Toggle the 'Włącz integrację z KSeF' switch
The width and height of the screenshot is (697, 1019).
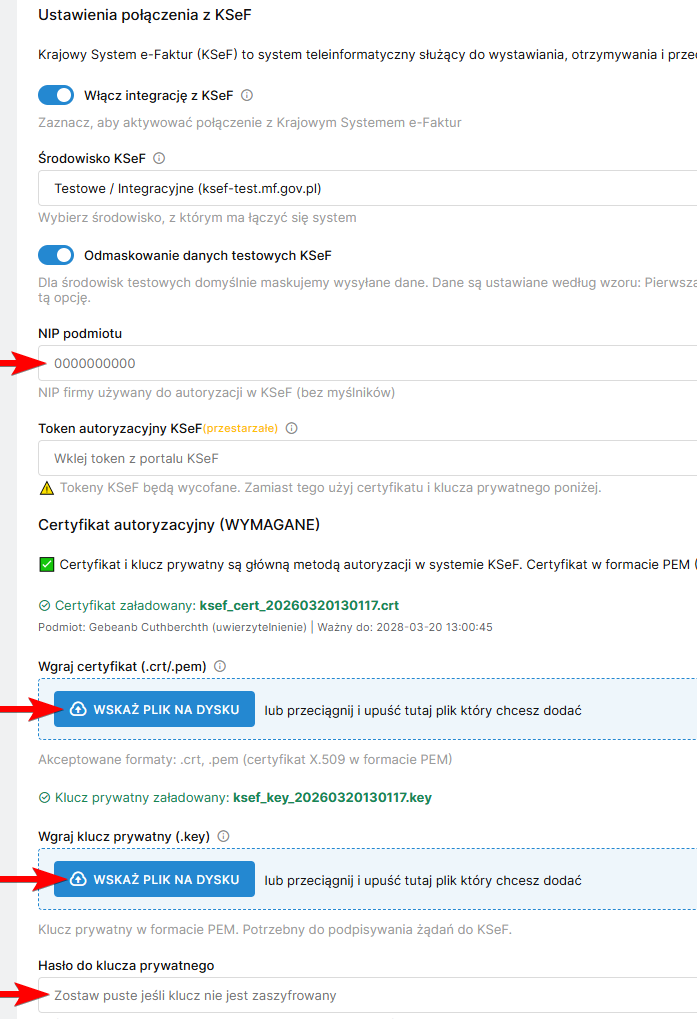[x=56, y=95]
